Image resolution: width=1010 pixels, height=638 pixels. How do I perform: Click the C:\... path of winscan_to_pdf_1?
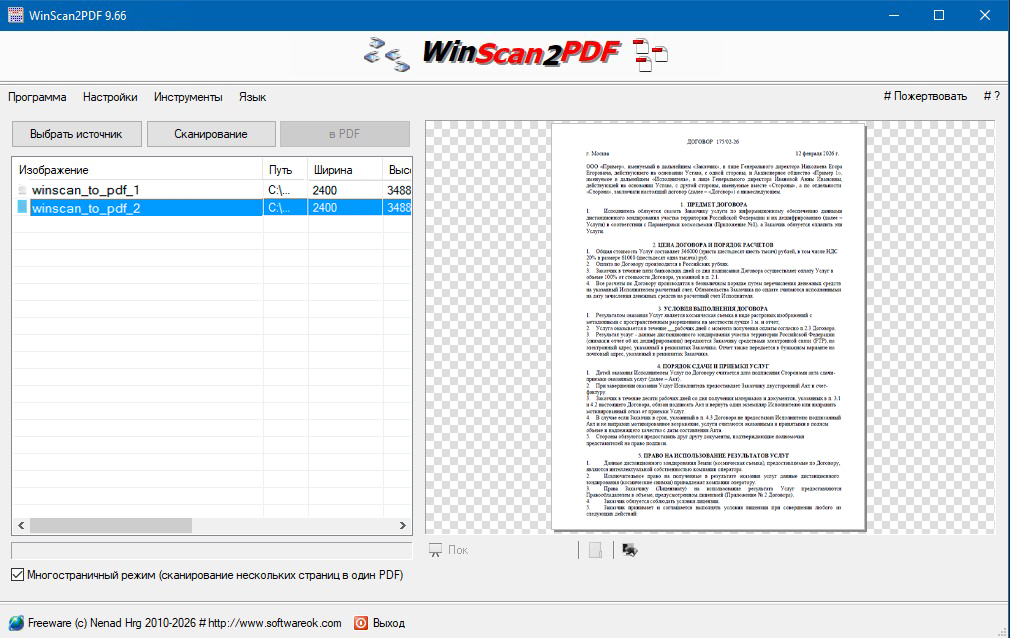pyautogui.click(x=279, y=190)
